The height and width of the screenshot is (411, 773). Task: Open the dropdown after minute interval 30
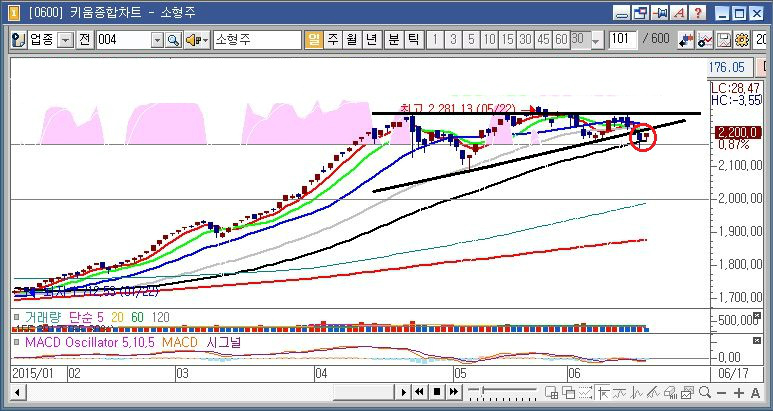pos(593,40)
